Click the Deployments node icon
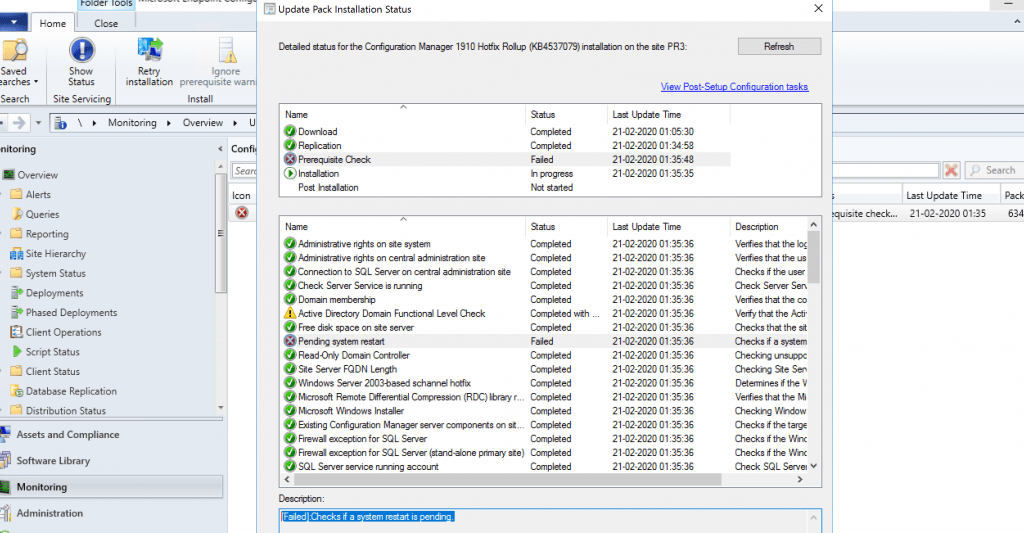The width and height of the screenshot is (1024, 533). pos(17,293)
